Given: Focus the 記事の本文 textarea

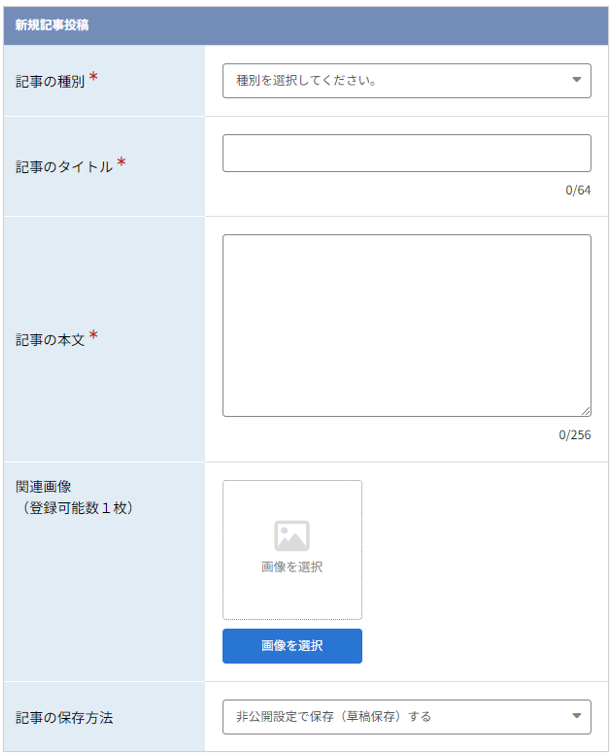Looking at the screenshot, I should (407, 326).
